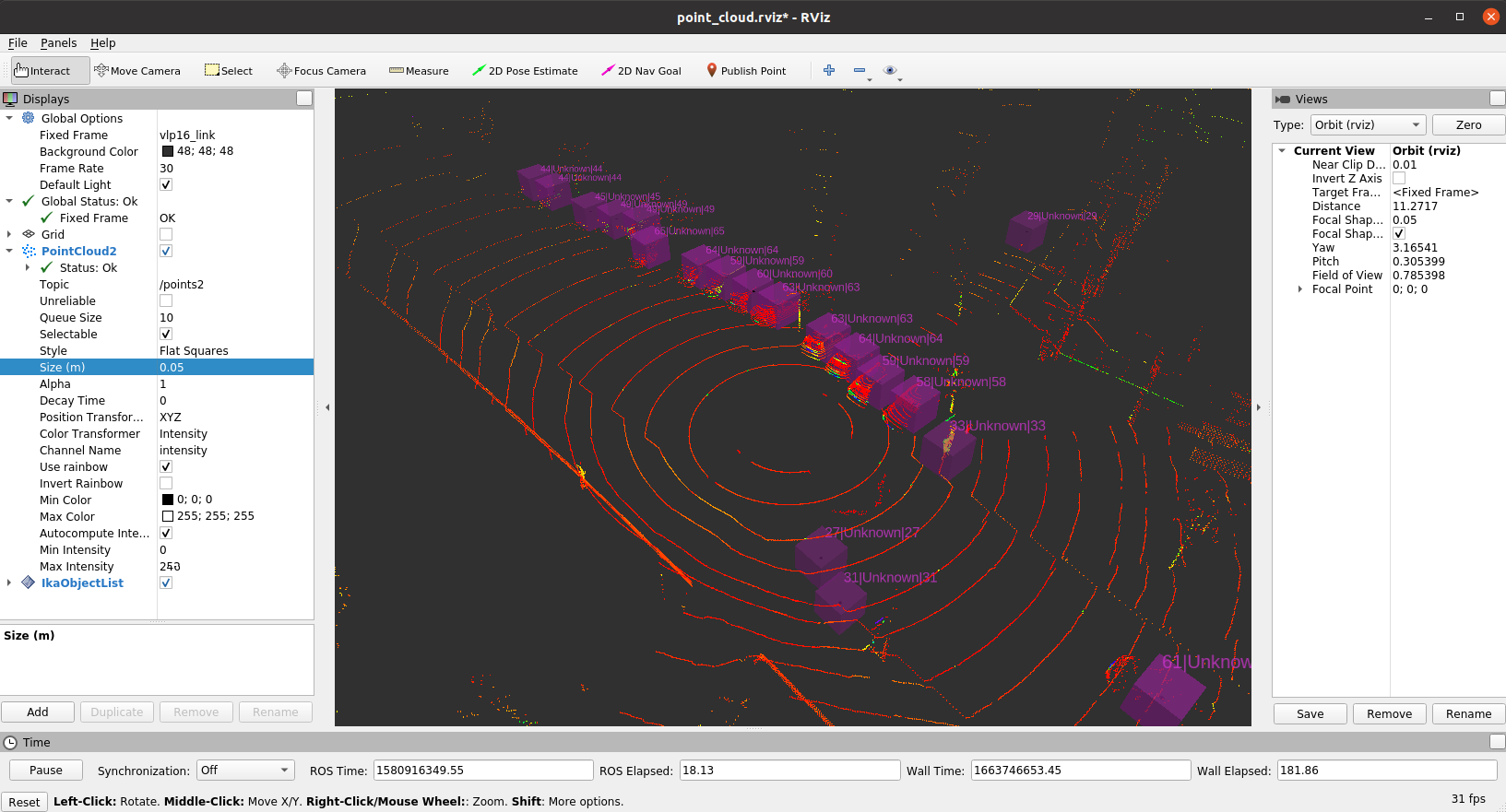Viewport: 1506px width, 812px height.
Task: Float the Views panel using its header button
Action: coord(1498,99)
